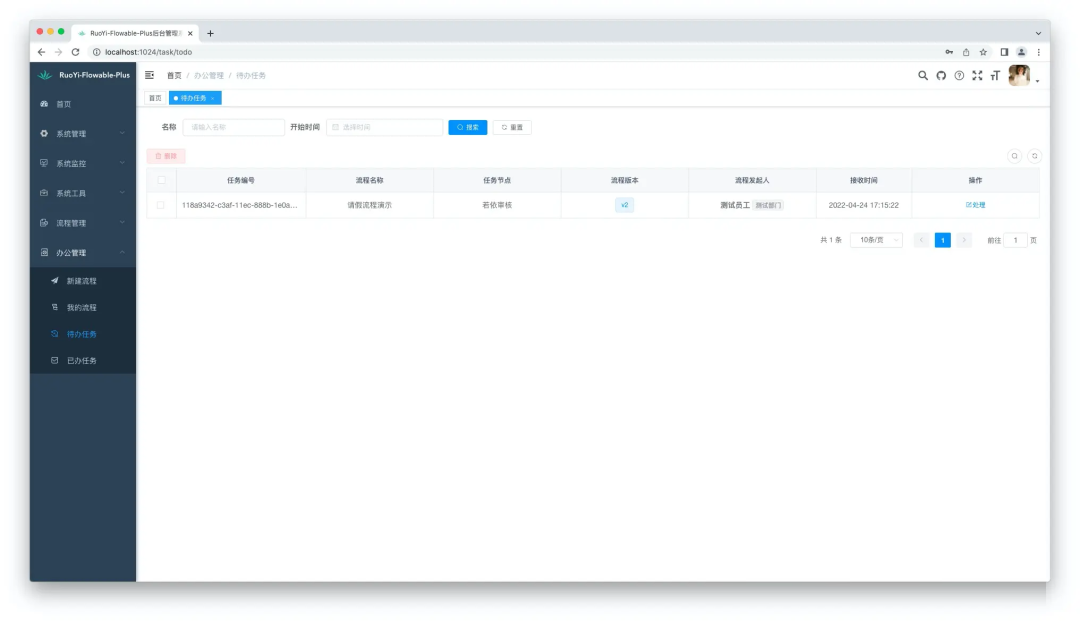Click the 名称 name input field
Image resolution: width=1080 pixels, height=621 pixels.
[x=234, y=127]
